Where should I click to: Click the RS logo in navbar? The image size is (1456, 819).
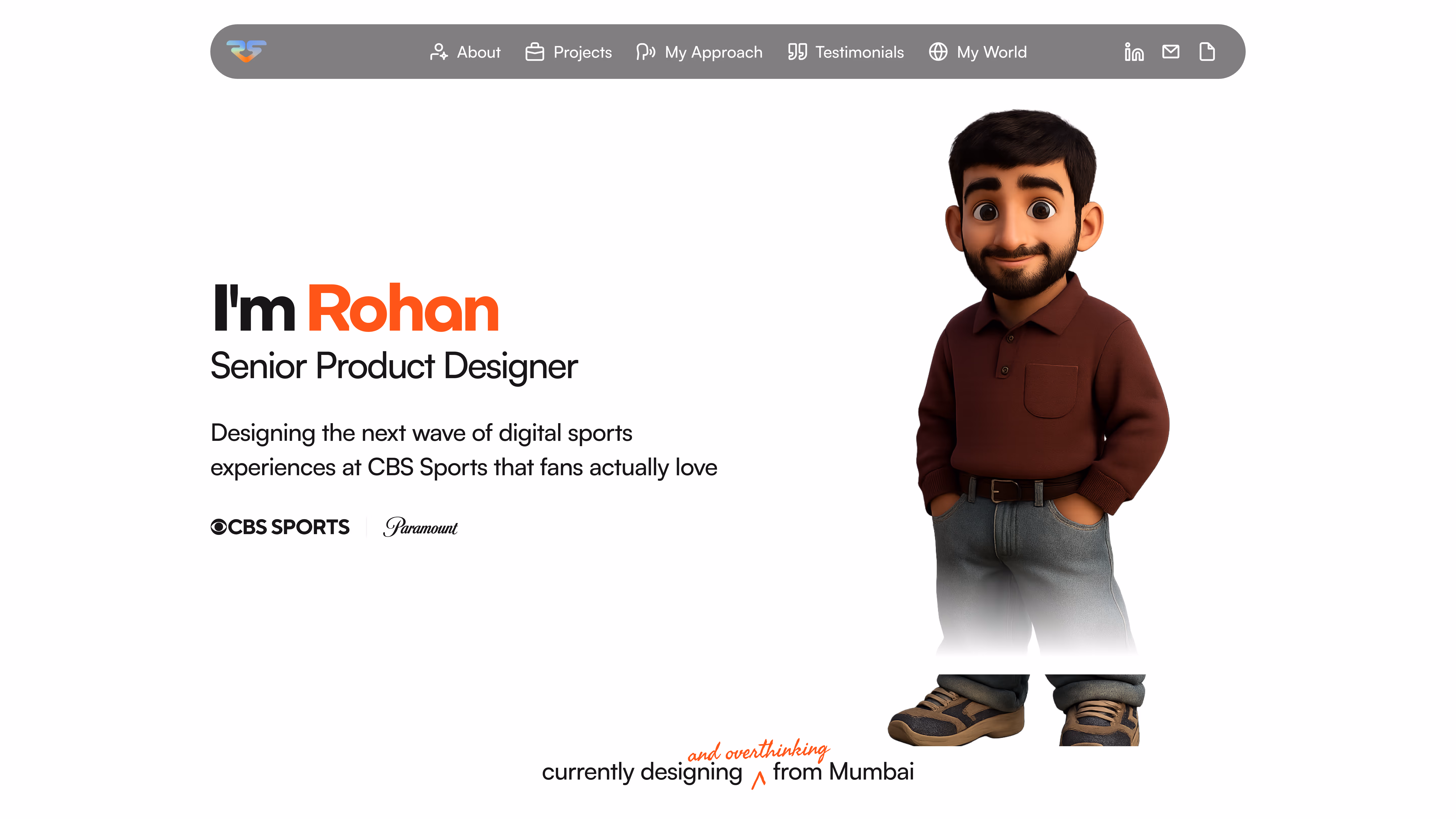click(246, 51)
